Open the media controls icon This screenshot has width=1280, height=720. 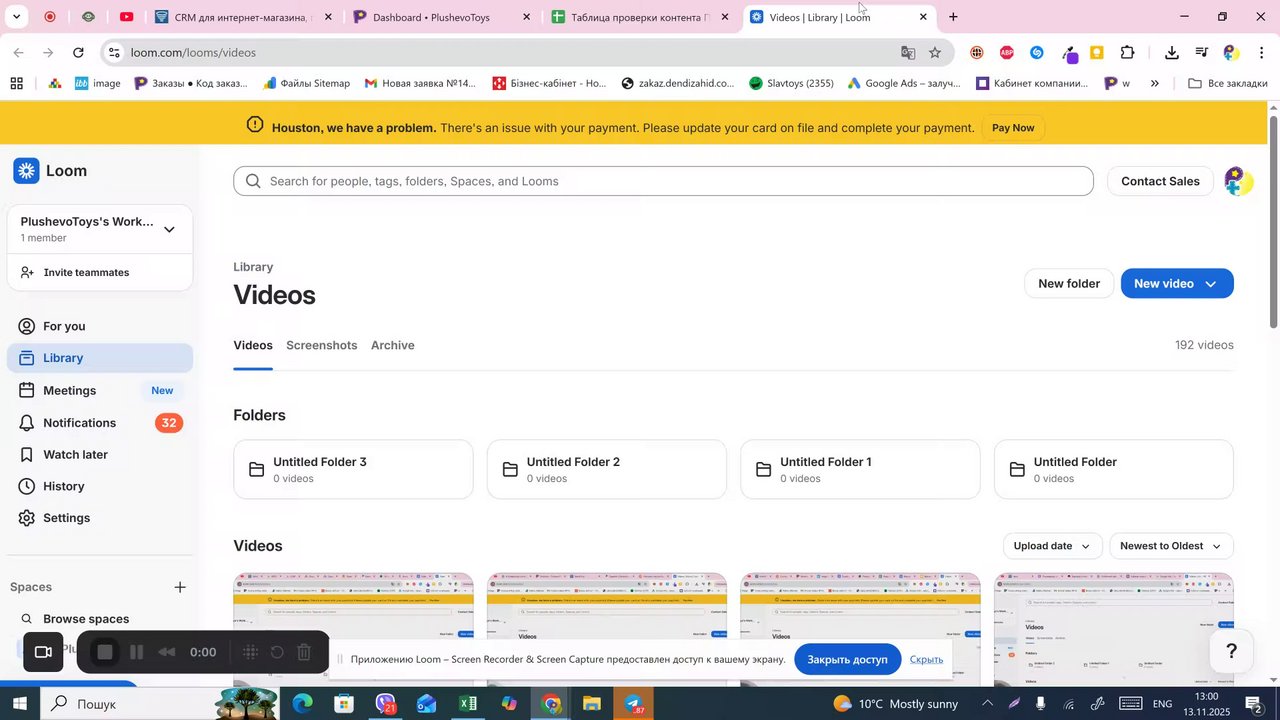tap(1202, 52)
